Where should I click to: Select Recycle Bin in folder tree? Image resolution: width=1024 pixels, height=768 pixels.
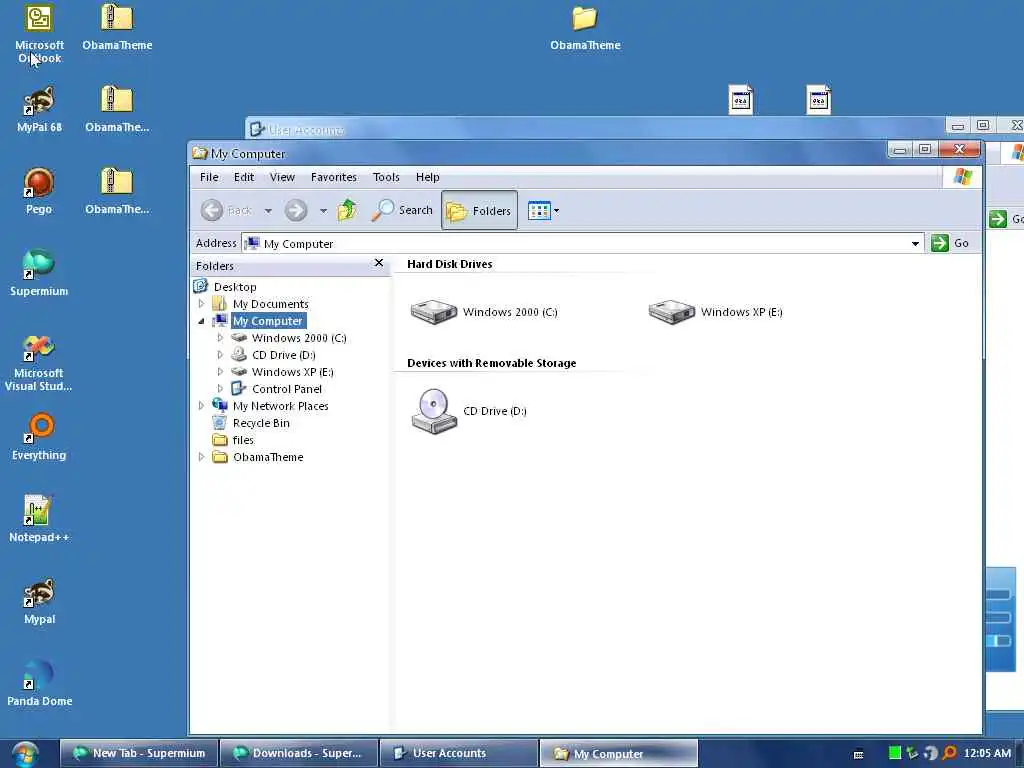261,423
